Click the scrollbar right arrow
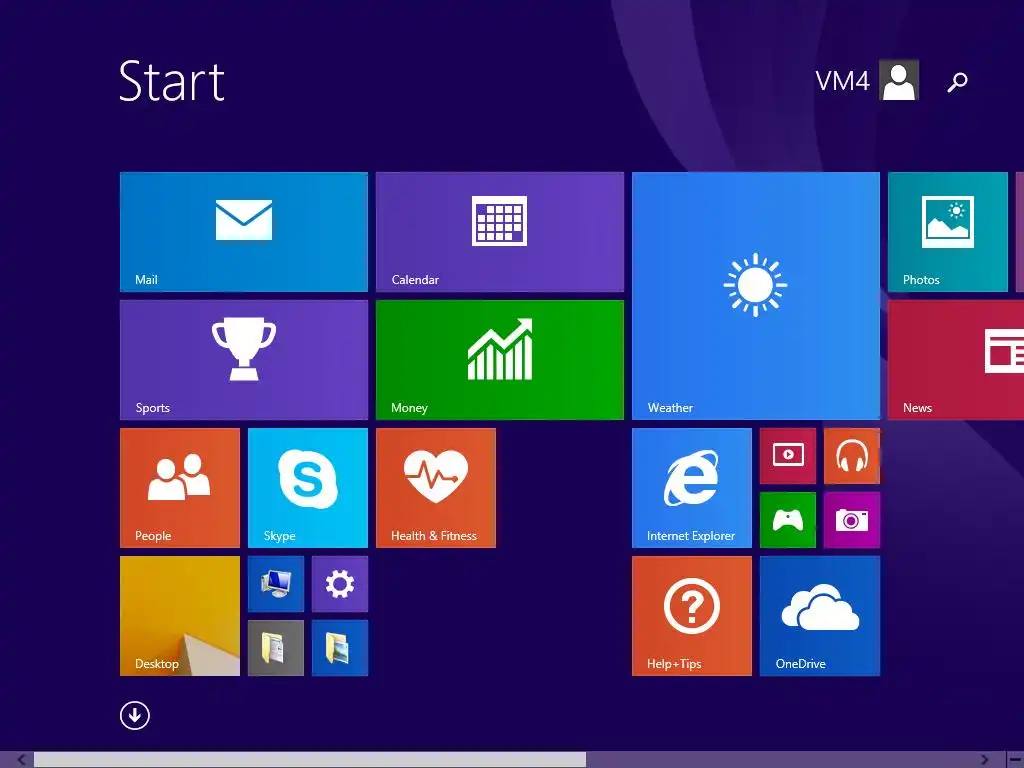The height and width of the screenshot is (768, 1024). [985, 760]
